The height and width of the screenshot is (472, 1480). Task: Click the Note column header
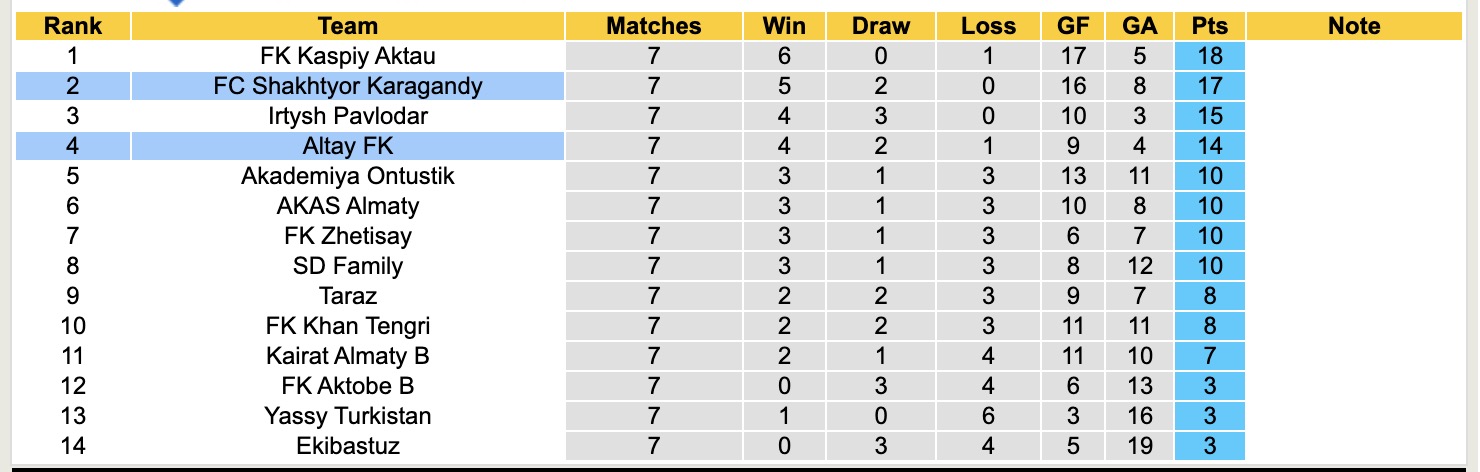pyautogui.click(x=1353, y=27)
